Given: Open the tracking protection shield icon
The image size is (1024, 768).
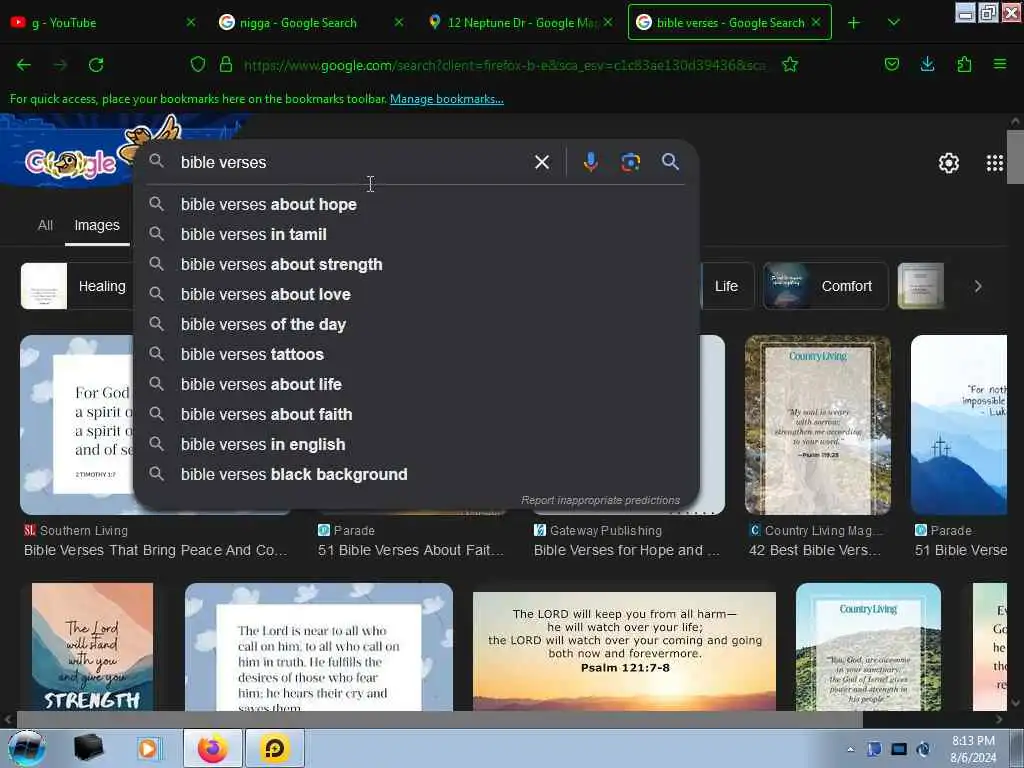Looking at the screenshot, I should click(x=198, y=64).
